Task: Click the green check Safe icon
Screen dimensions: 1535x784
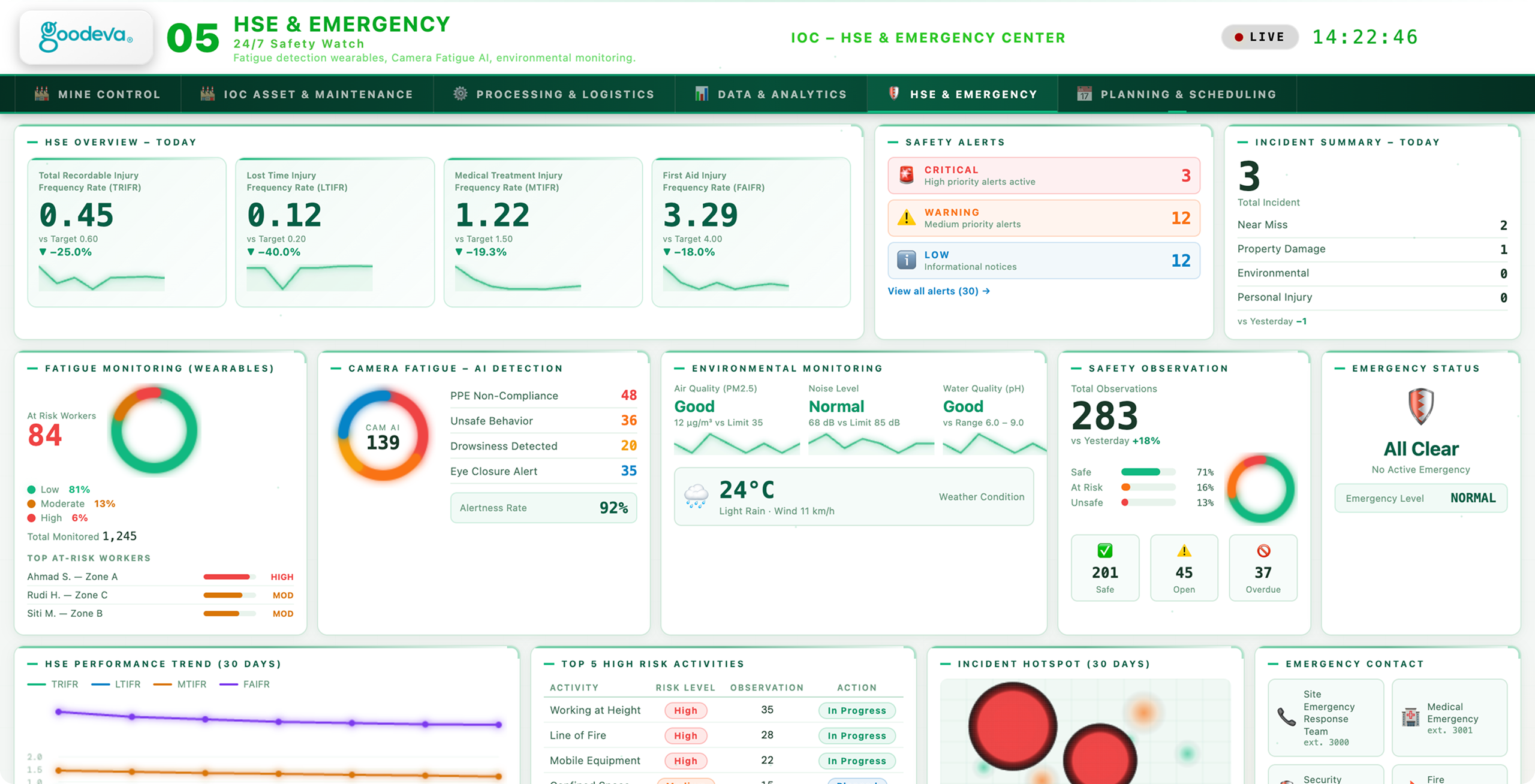Action: [x=1104, y=550]
